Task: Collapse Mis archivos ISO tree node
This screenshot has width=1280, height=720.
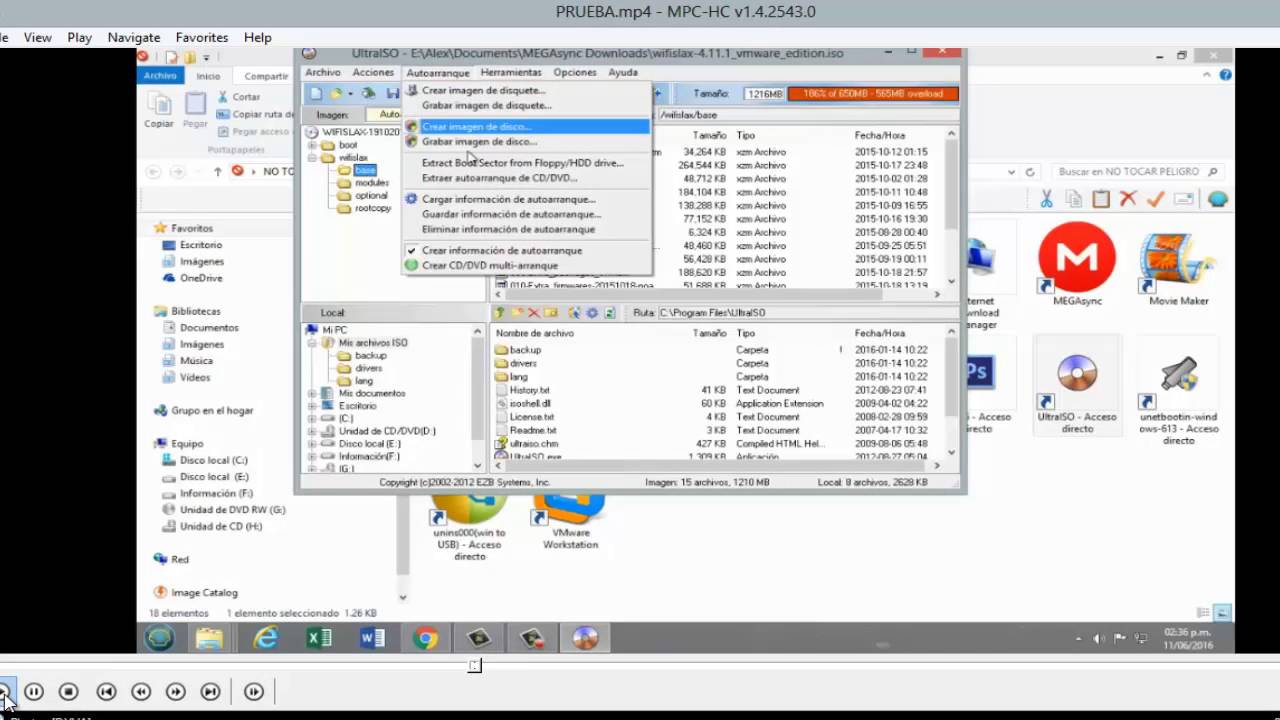Action: (313, 343)
